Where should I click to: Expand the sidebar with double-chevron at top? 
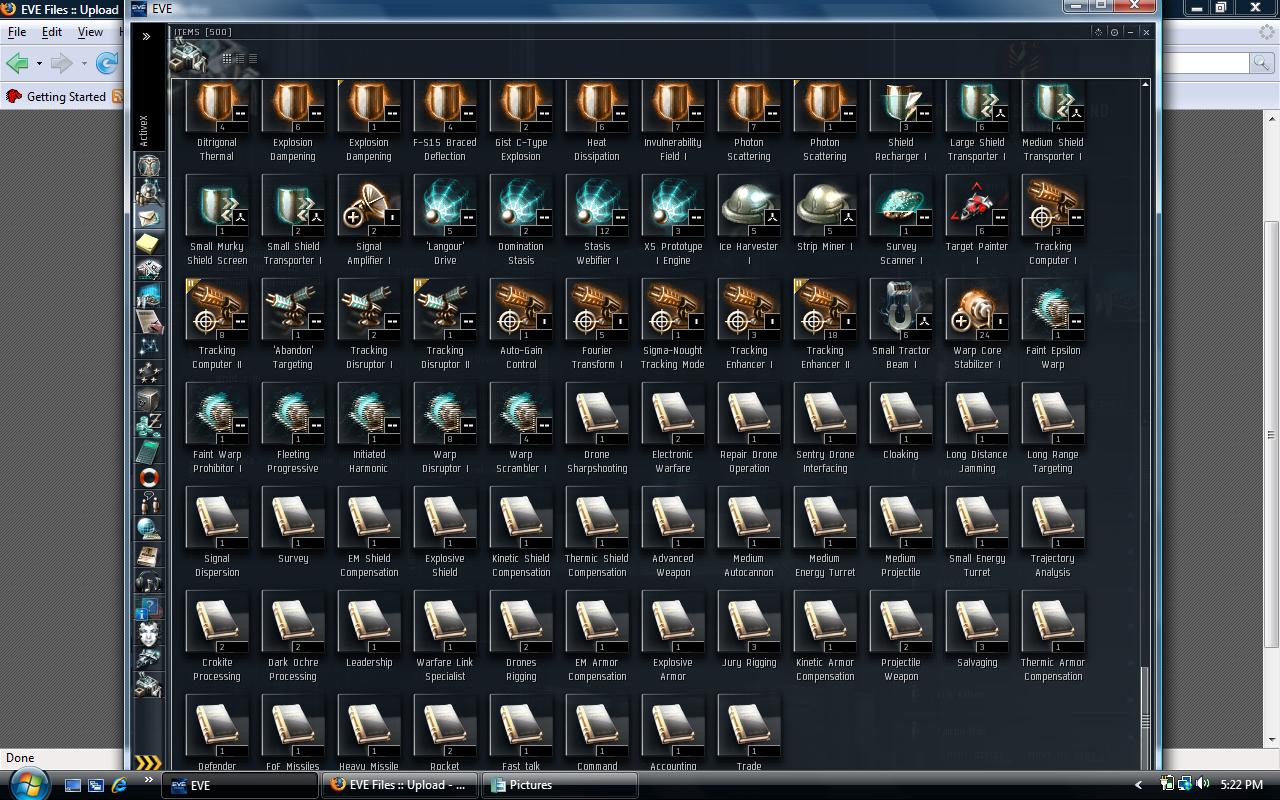pyautogui.click(x=146, y=36)
